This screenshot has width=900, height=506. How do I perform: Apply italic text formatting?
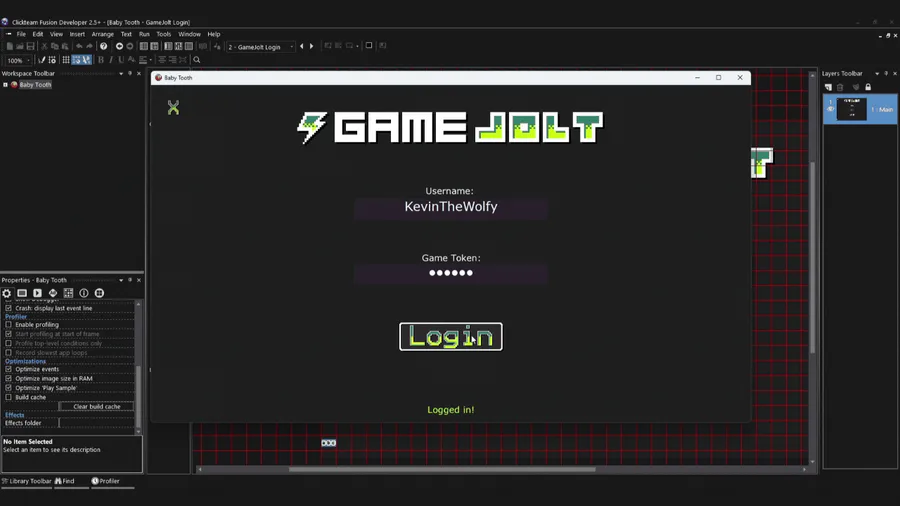coord(111,60)
